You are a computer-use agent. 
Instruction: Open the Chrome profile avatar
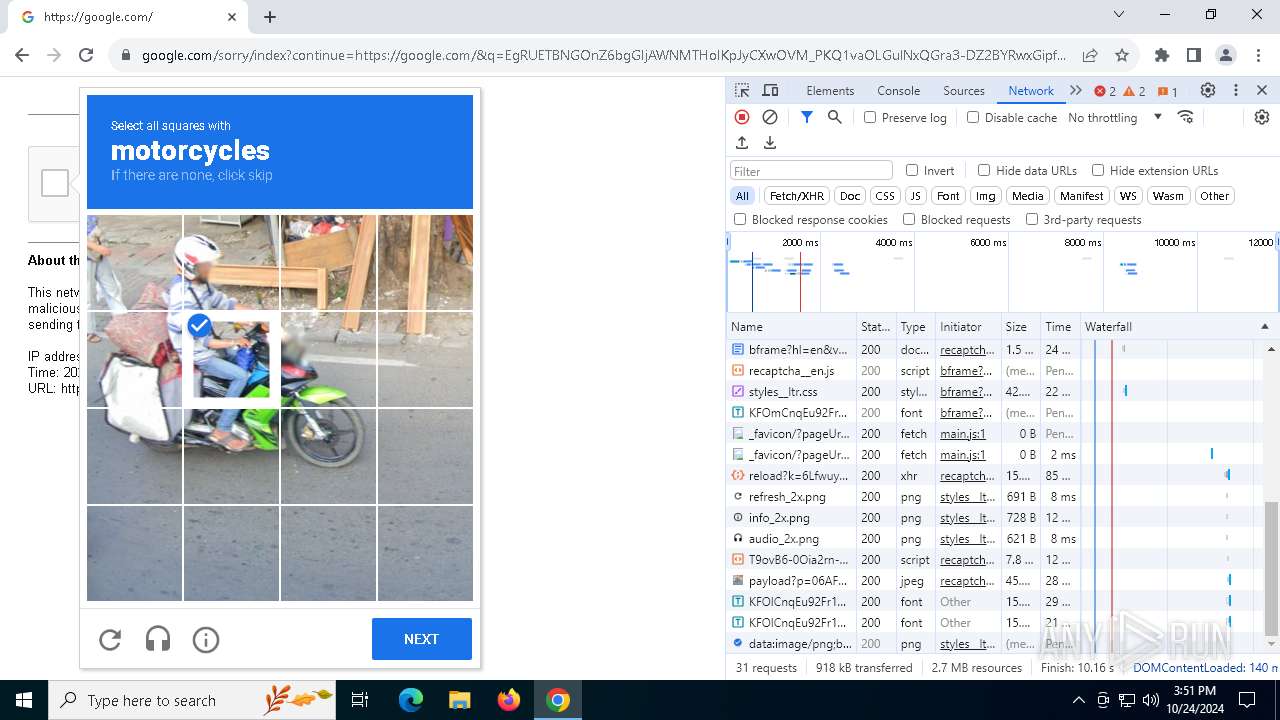1226,56
